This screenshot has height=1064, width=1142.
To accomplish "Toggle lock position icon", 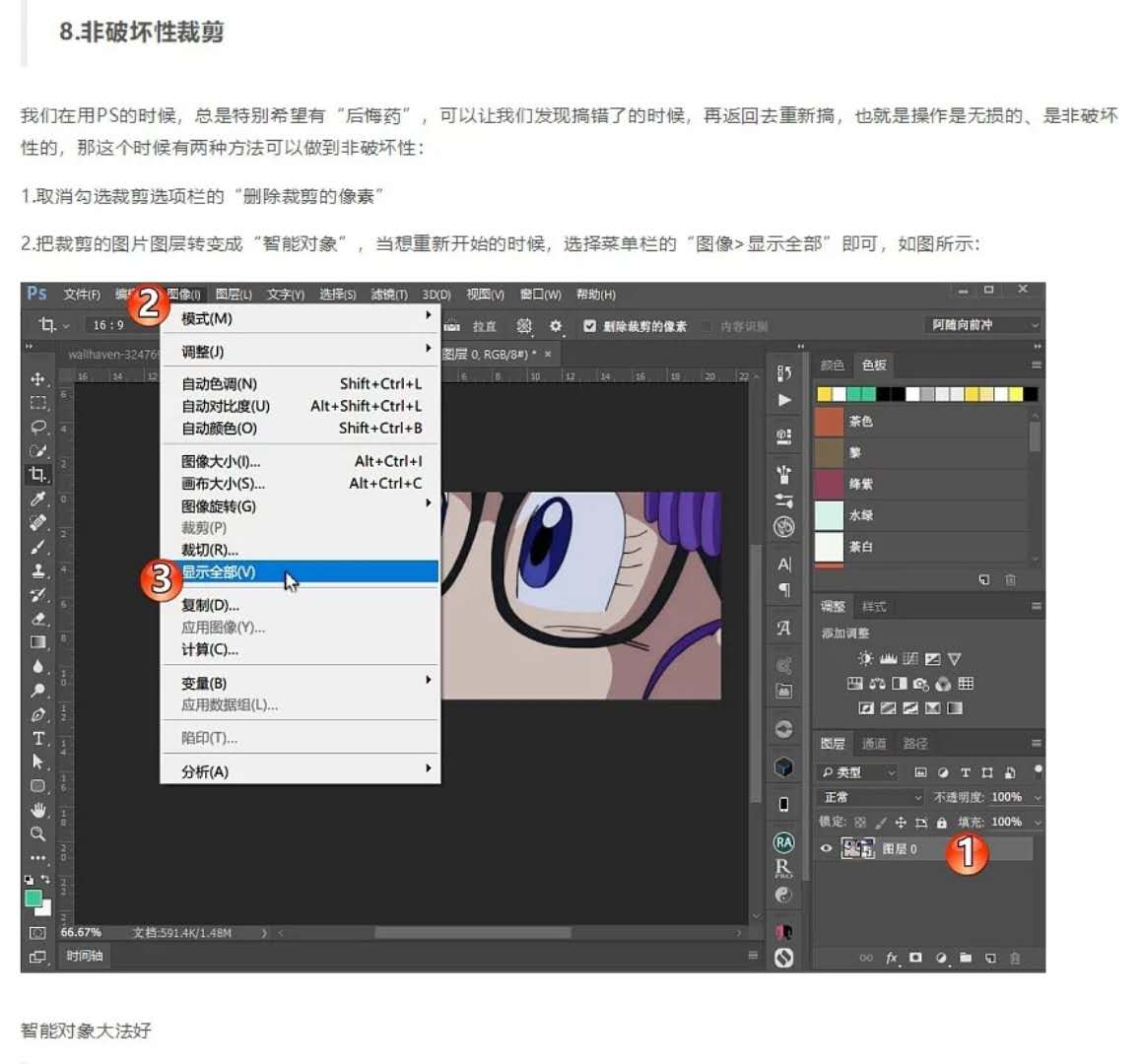I will tap(901, 823).
